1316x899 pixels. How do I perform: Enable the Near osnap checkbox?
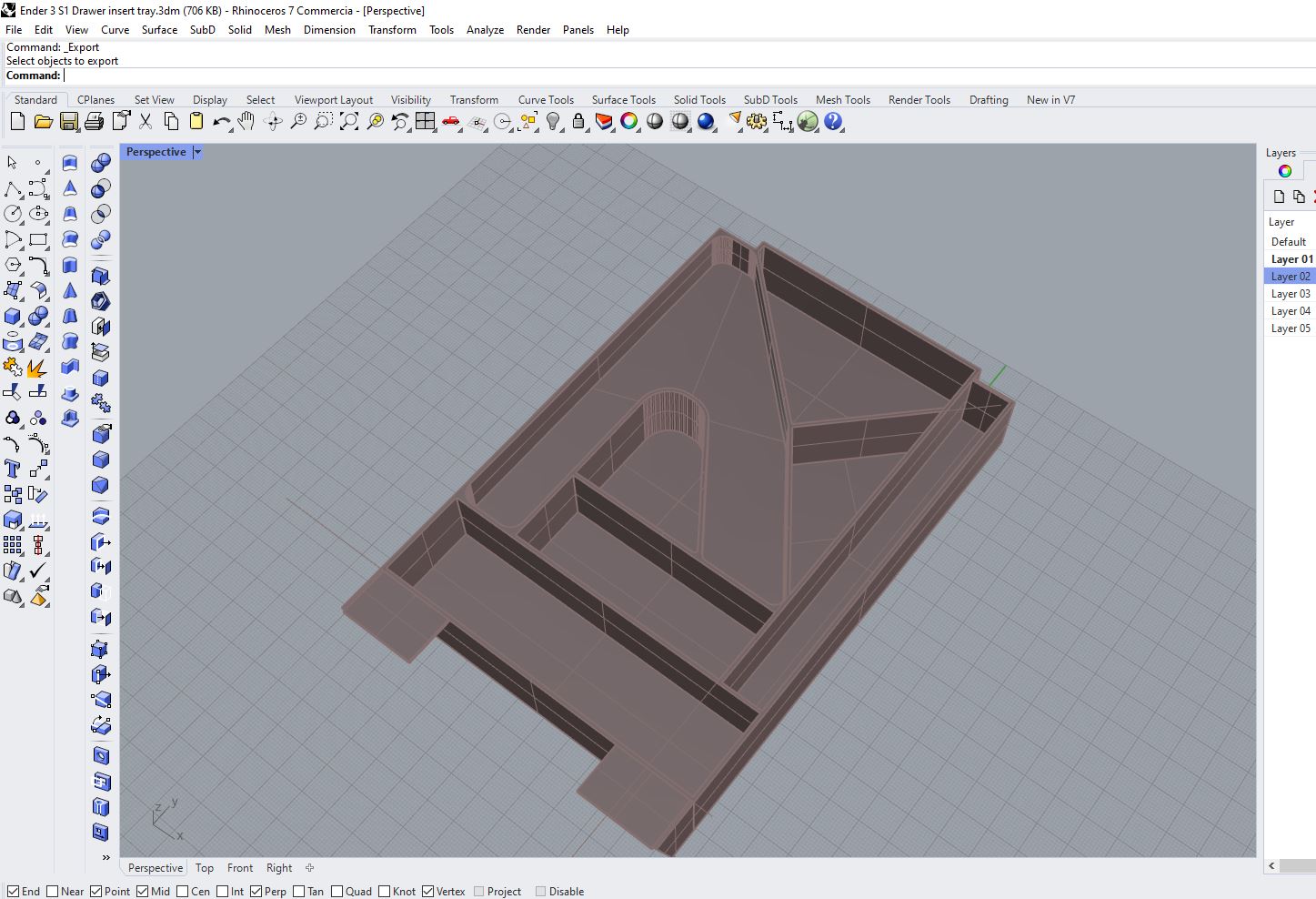pos(52,891)
